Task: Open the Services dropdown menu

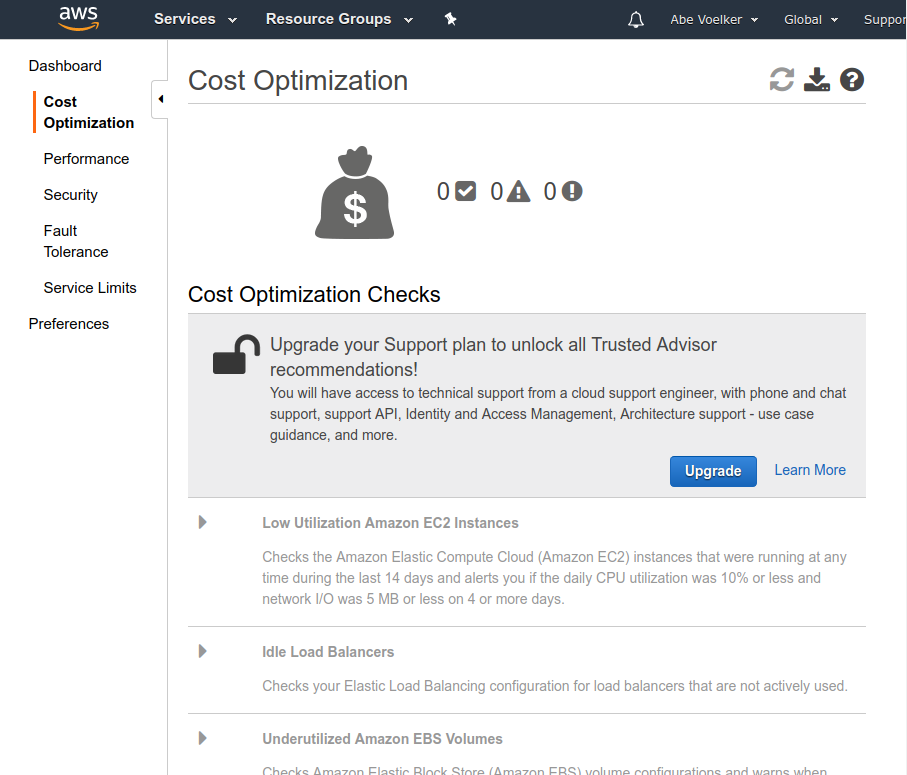Action: [x=195, y=19]
